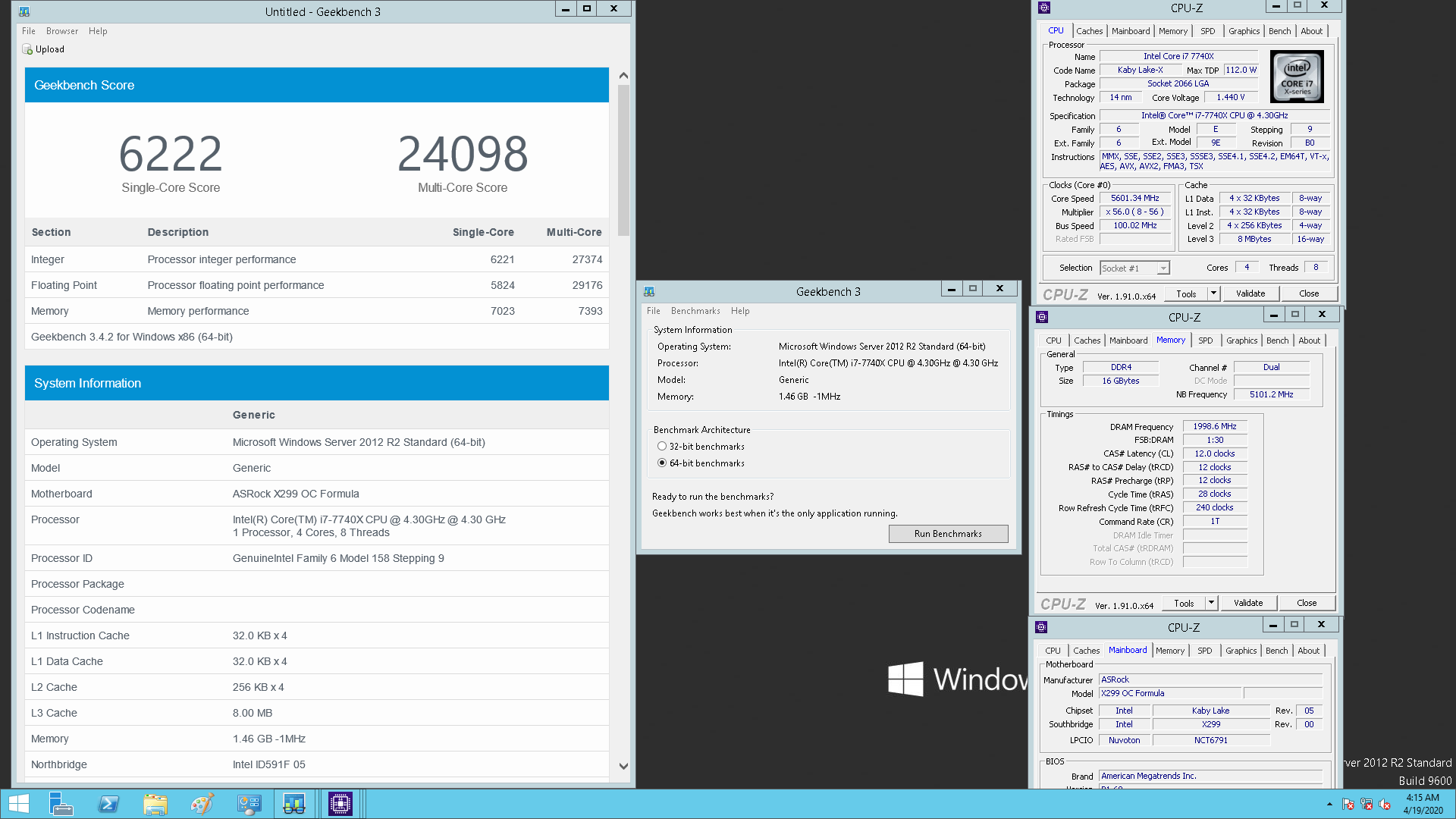Click the network tray icon with red X
Image resolution: width=1456 pixels, height=819 pixels.
[x=1367, y=804]
